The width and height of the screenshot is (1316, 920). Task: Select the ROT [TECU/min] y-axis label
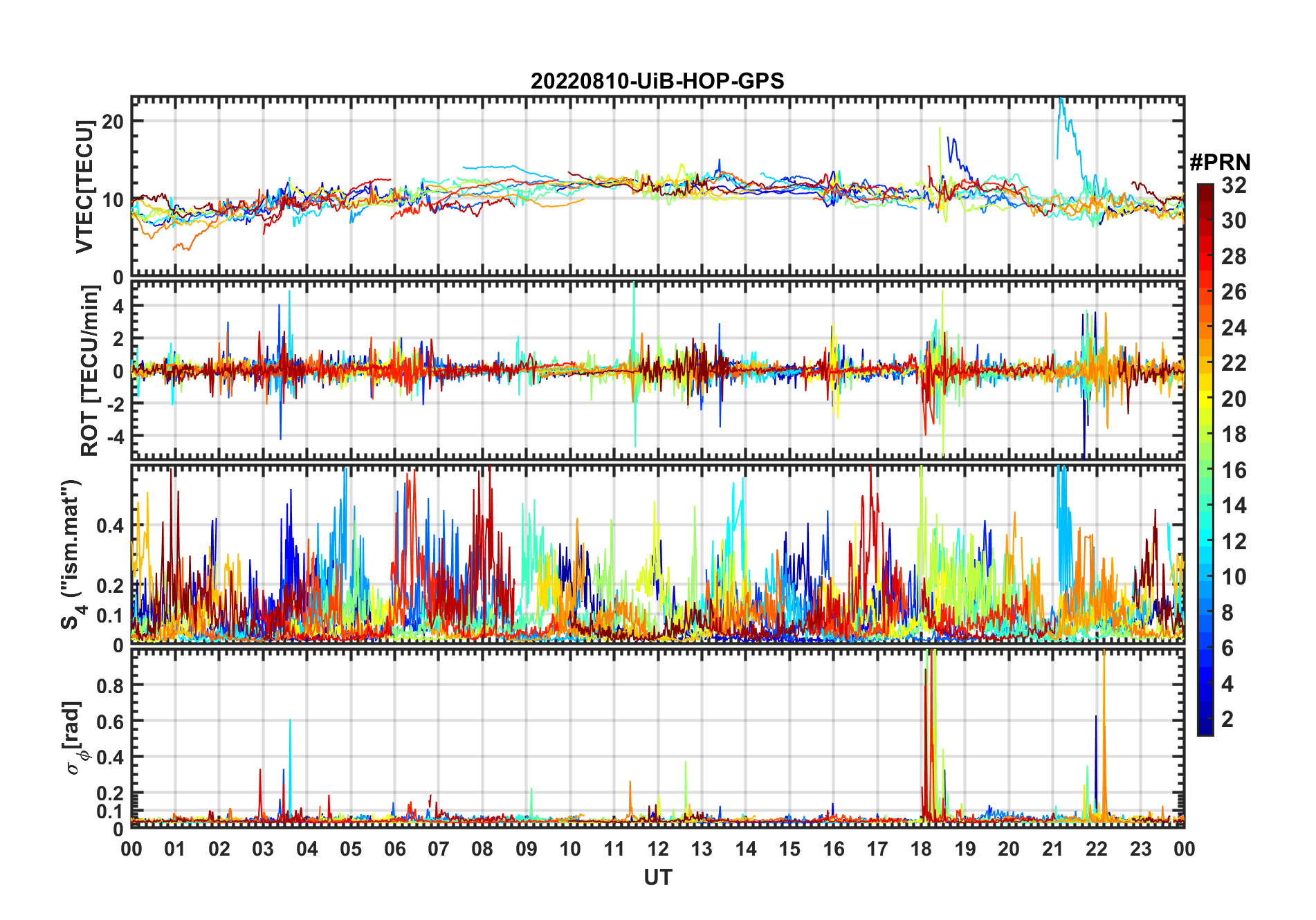pyautogui.click(x=90, y=371)
